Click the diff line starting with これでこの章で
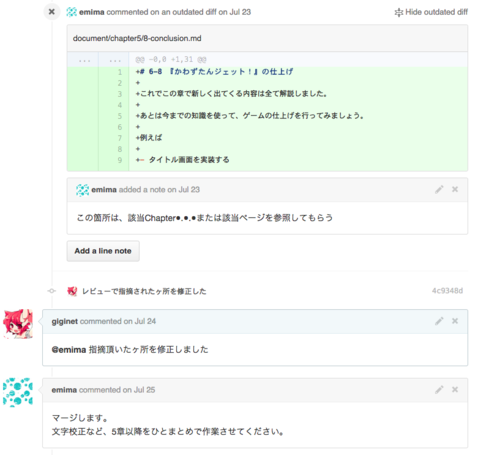 231,94
